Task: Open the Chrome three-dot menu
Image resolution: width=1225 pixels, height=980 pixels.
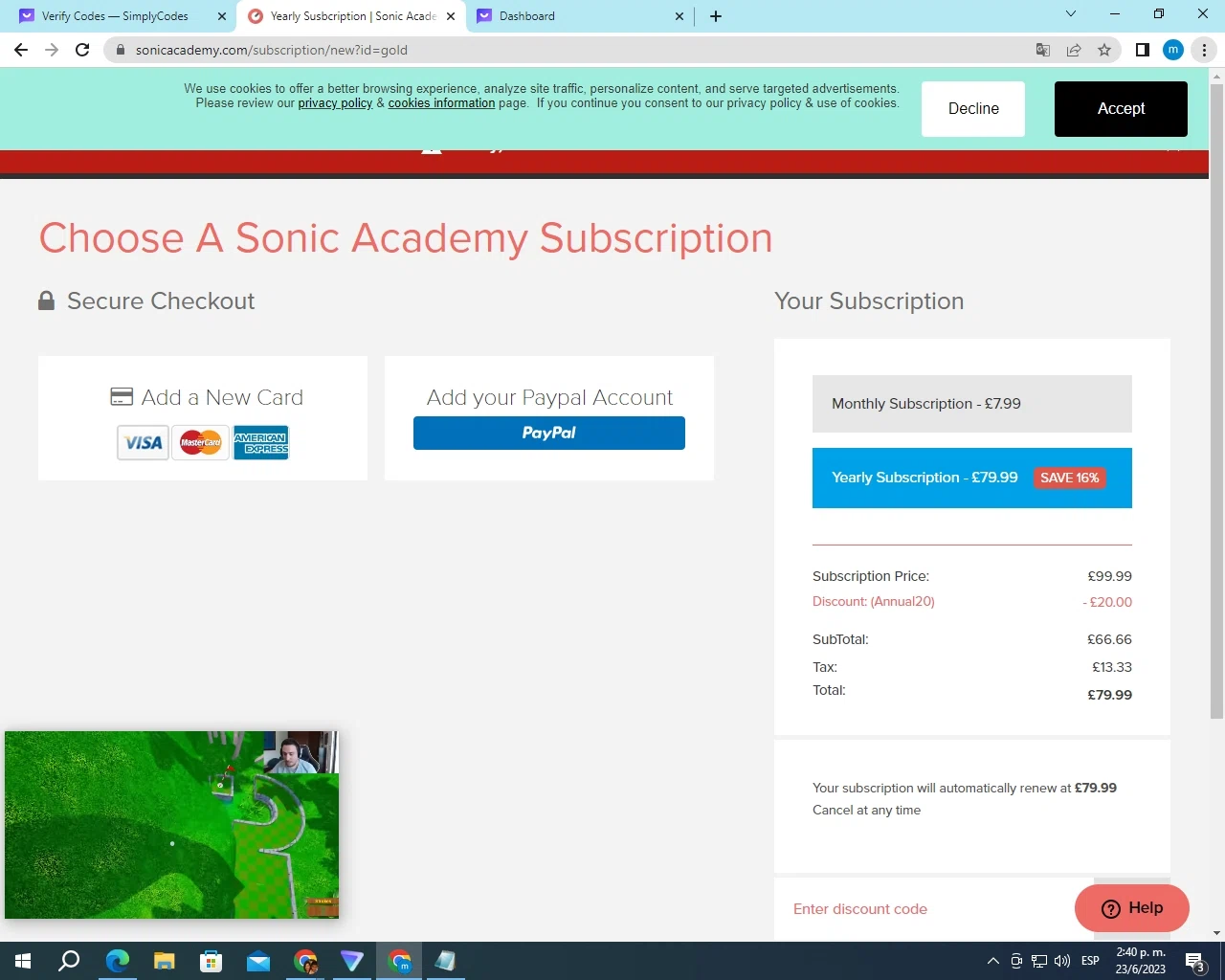Action: 1204,50
